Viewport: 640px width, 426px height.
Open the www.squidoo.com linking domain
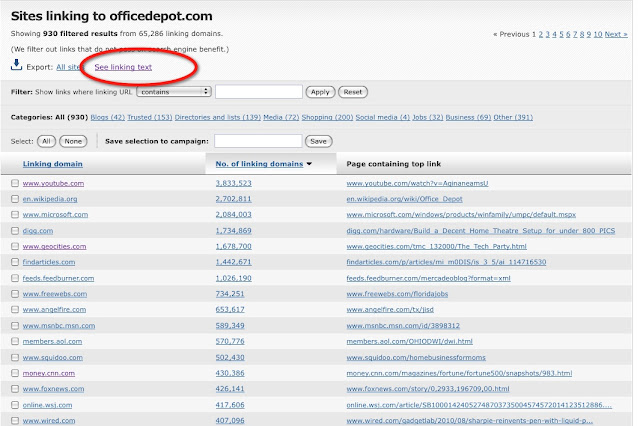point(53,357)
